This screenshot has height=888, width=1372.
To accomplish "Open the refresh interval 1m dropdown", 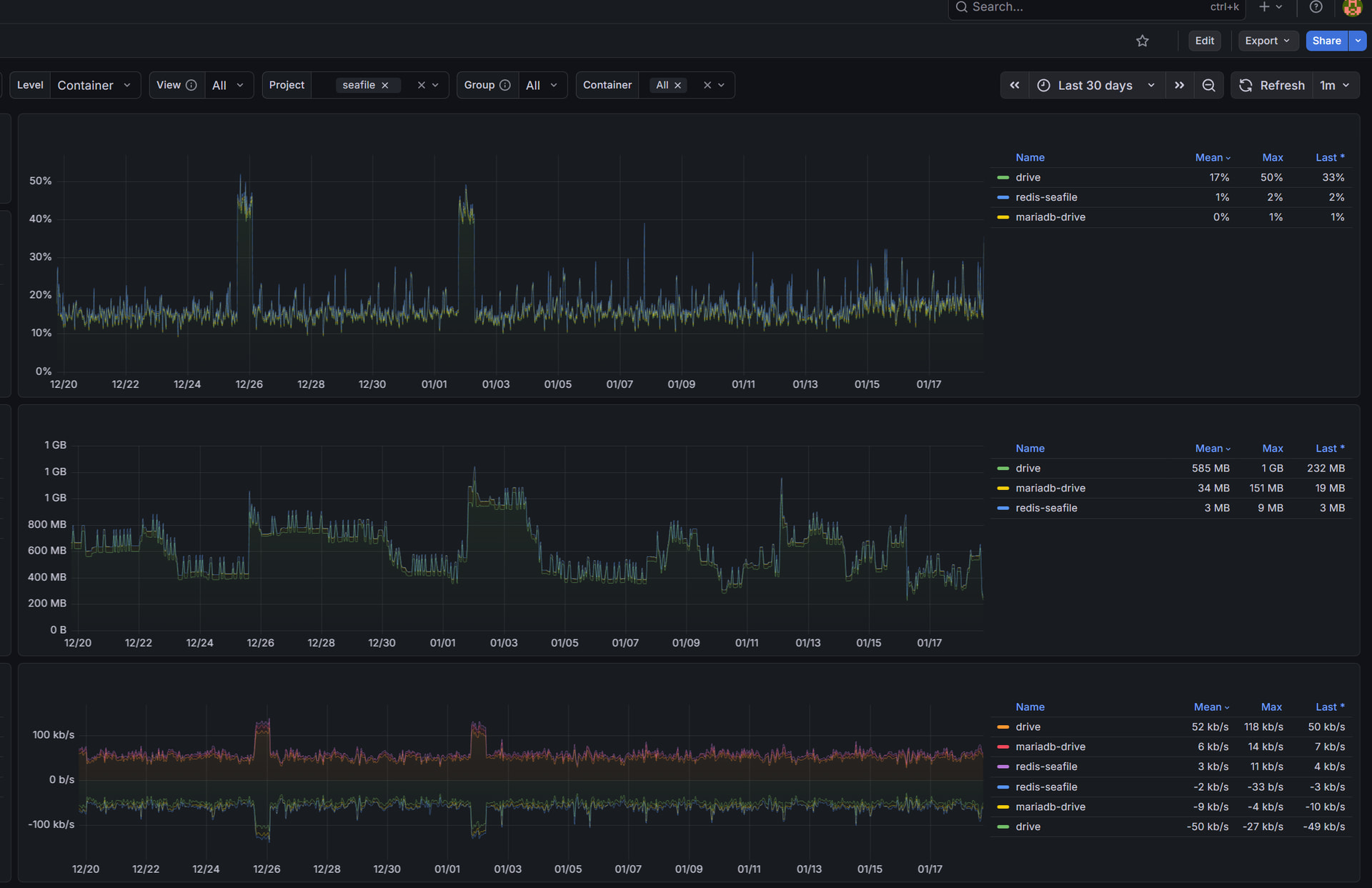I will [x=1335, y=85].
